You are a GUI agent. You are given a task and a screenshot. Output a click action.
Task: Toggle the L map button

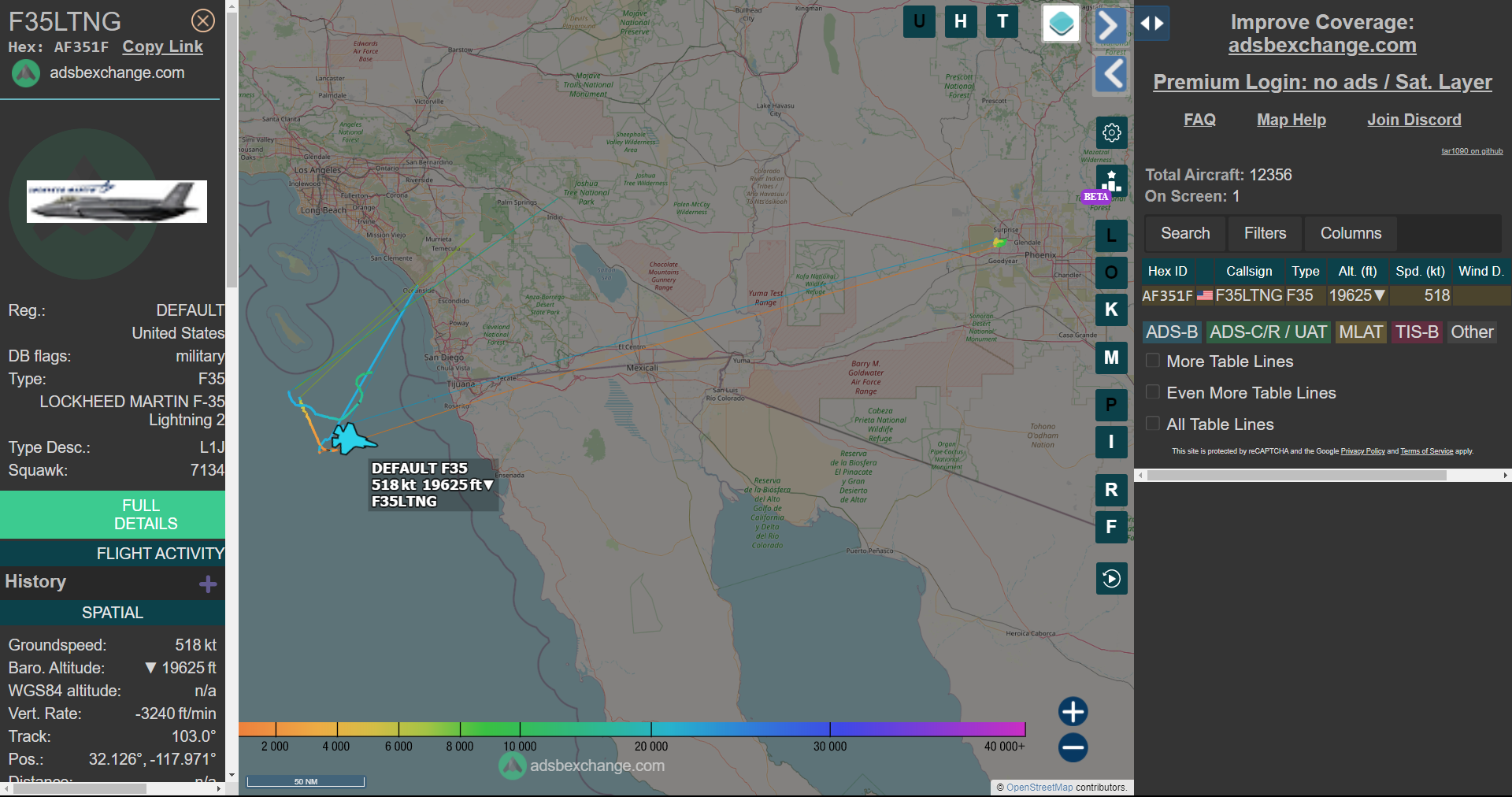[1111, 235]
